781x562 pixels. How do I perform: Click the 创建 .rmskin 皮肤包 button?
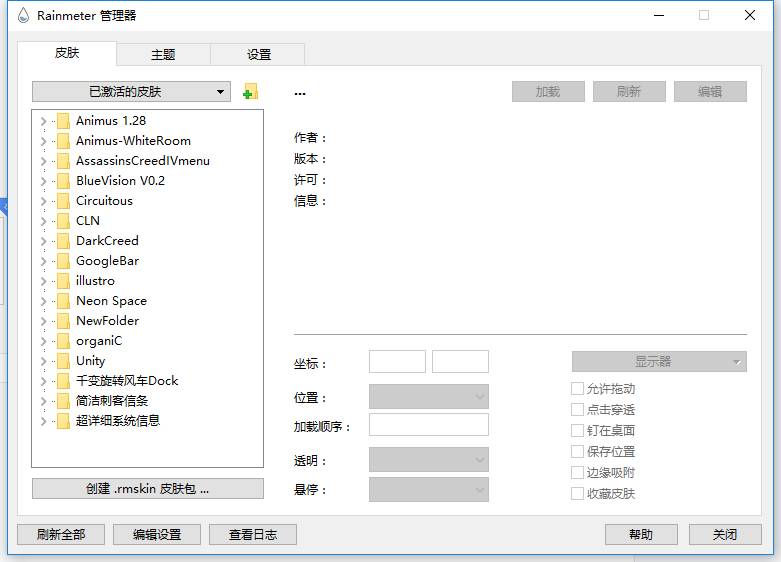pyautogui.click(x=148, y=489)
